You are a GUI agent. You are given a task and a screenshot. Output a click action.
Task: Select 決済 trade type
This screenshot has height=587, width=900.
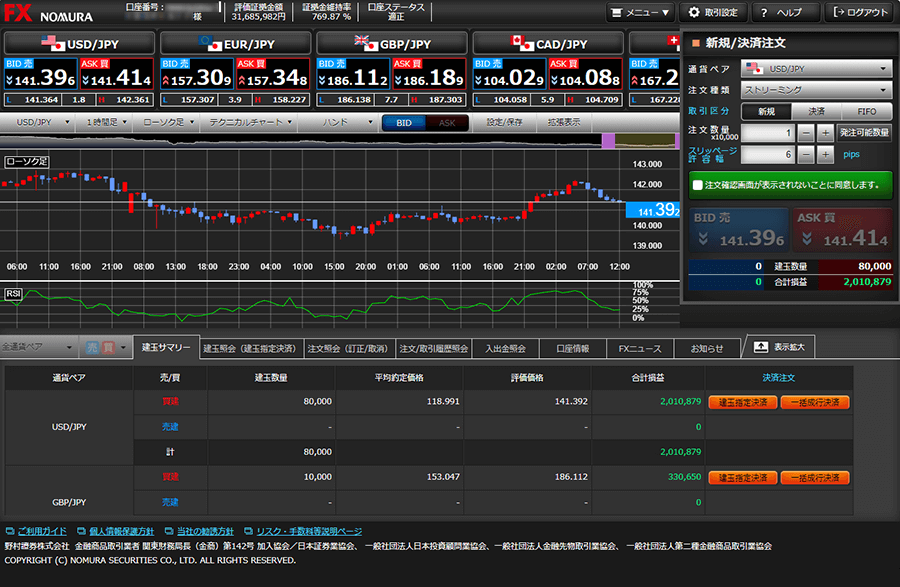pyautogui.click(x=816, y=111)
